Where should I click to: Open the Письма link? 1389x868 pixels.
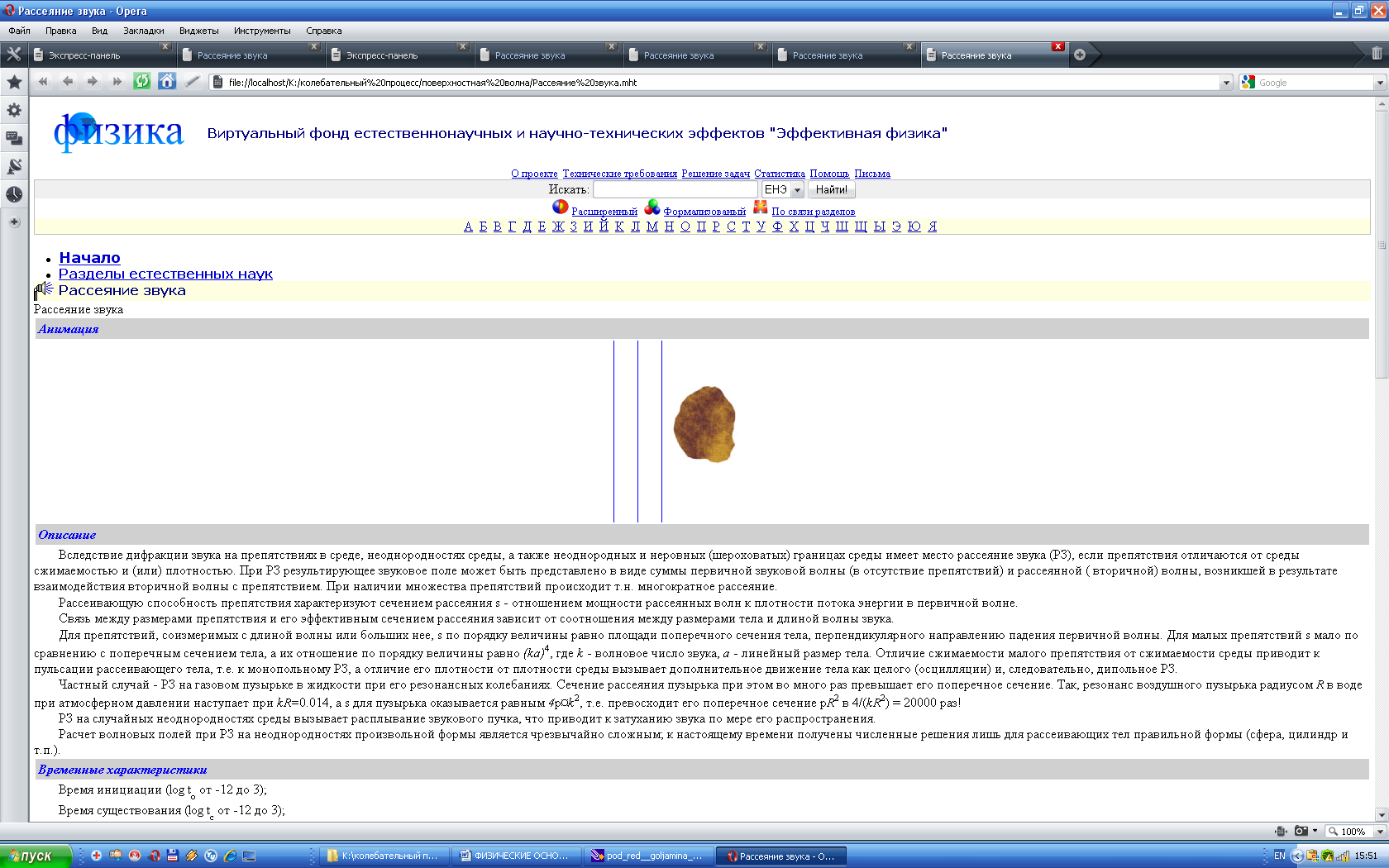(872, 174)
